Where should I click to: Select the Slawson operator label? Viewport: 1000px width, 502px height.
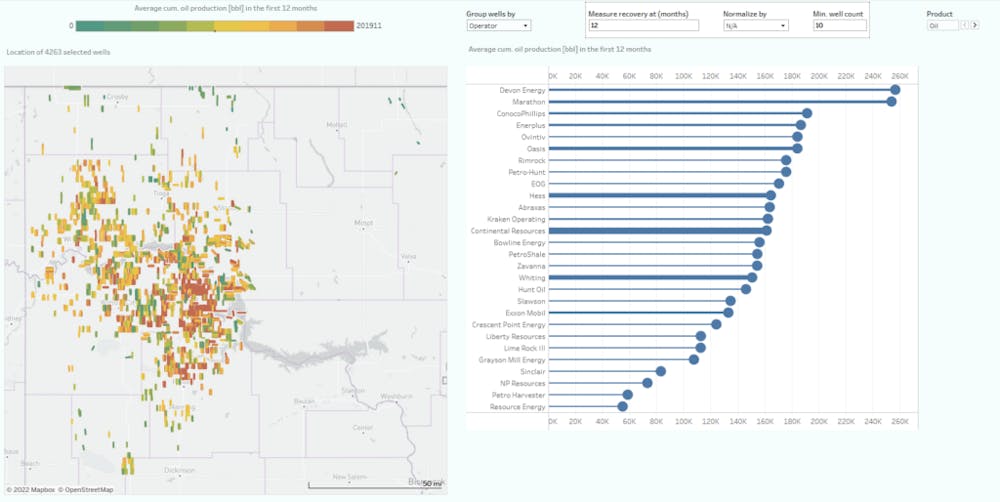[x=531, y=301]
